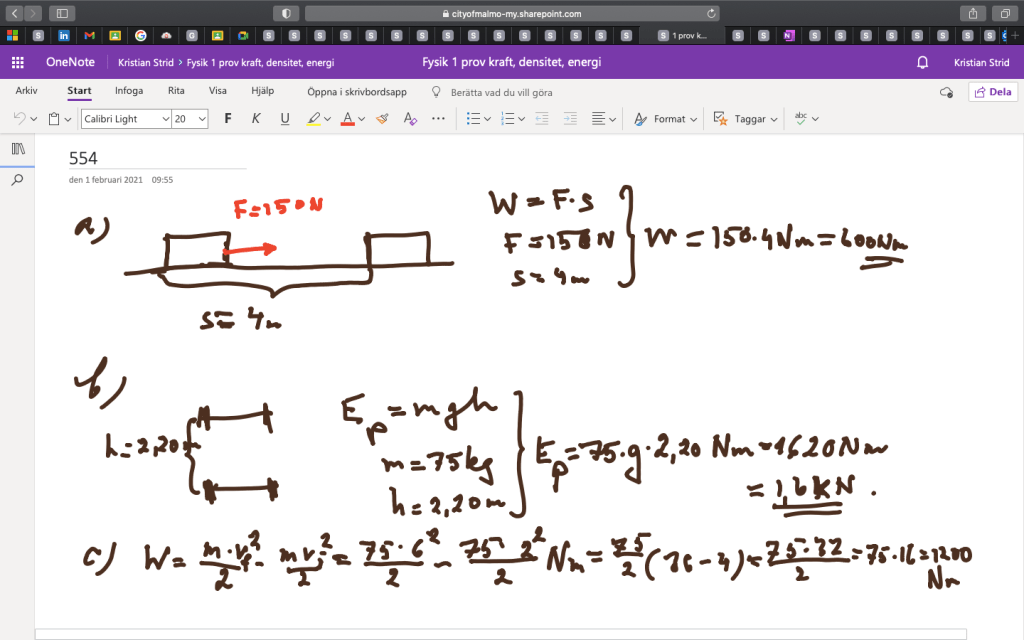Click Öppna i skrivbordsapp

[356, 92]
